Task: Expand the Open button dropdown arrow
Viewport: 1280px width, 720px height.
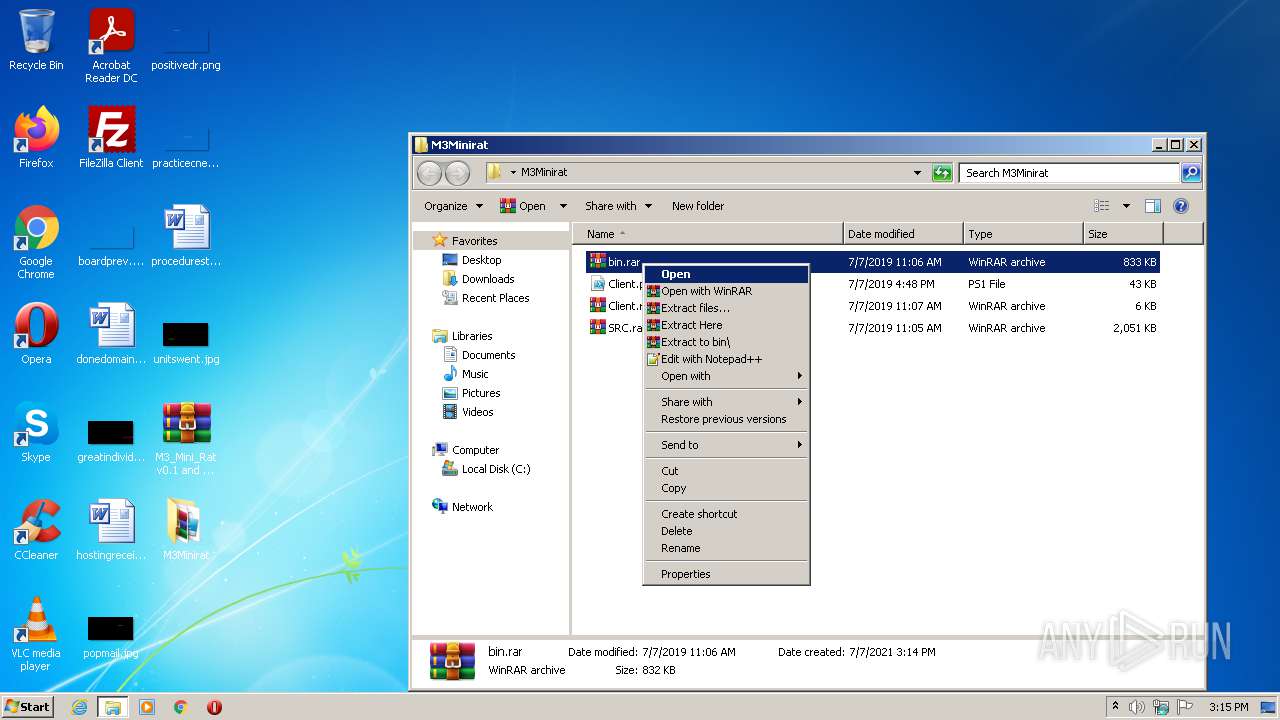Action: click(563, 206)
